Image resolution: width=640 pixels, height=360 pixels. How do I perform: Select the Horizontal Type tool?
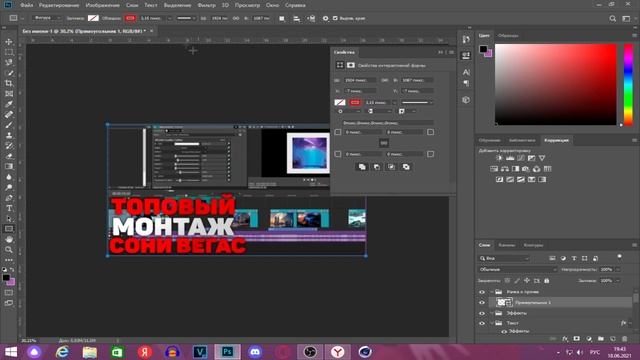9,208
